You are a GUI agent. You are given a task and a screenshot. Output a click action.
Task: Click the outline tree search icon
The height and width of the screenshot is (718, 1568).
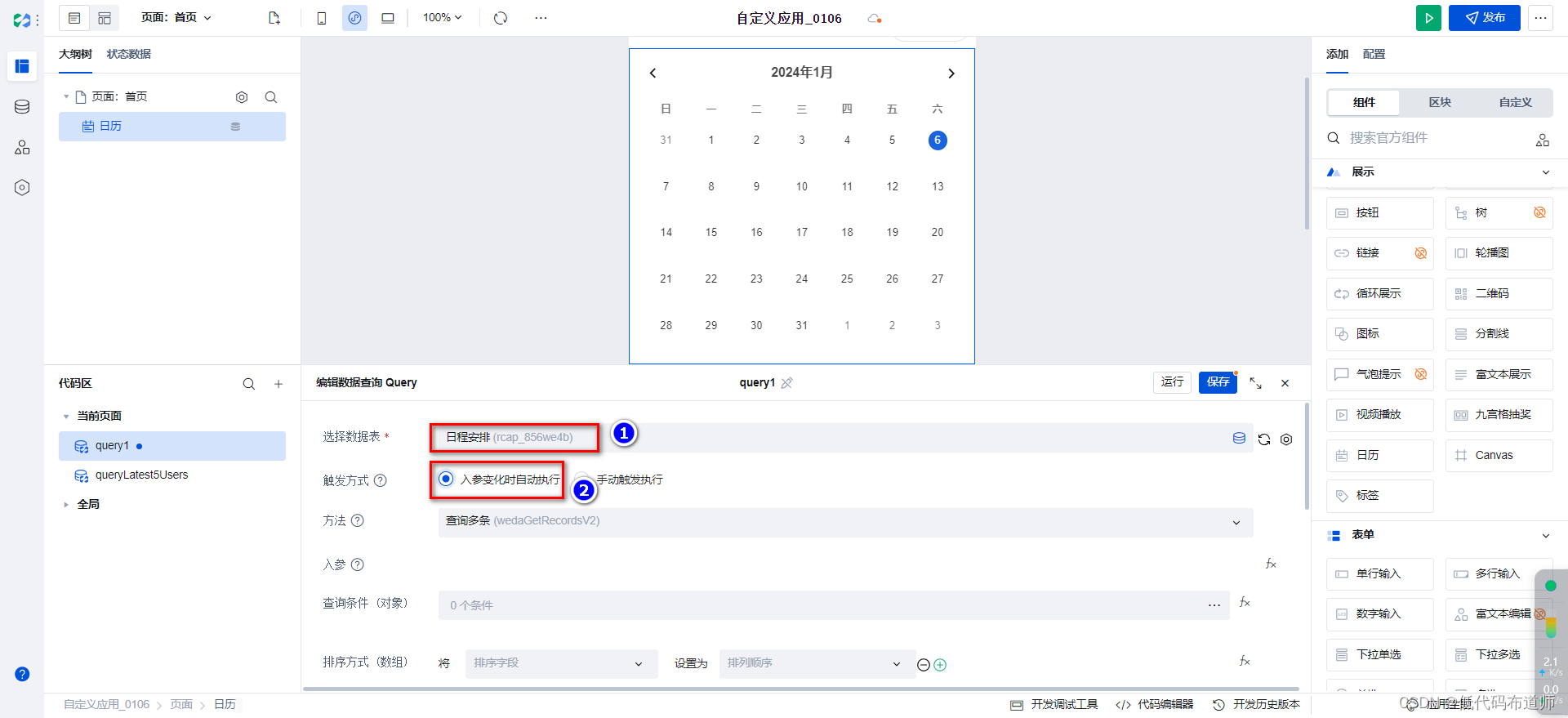click(x=271, y=97)
